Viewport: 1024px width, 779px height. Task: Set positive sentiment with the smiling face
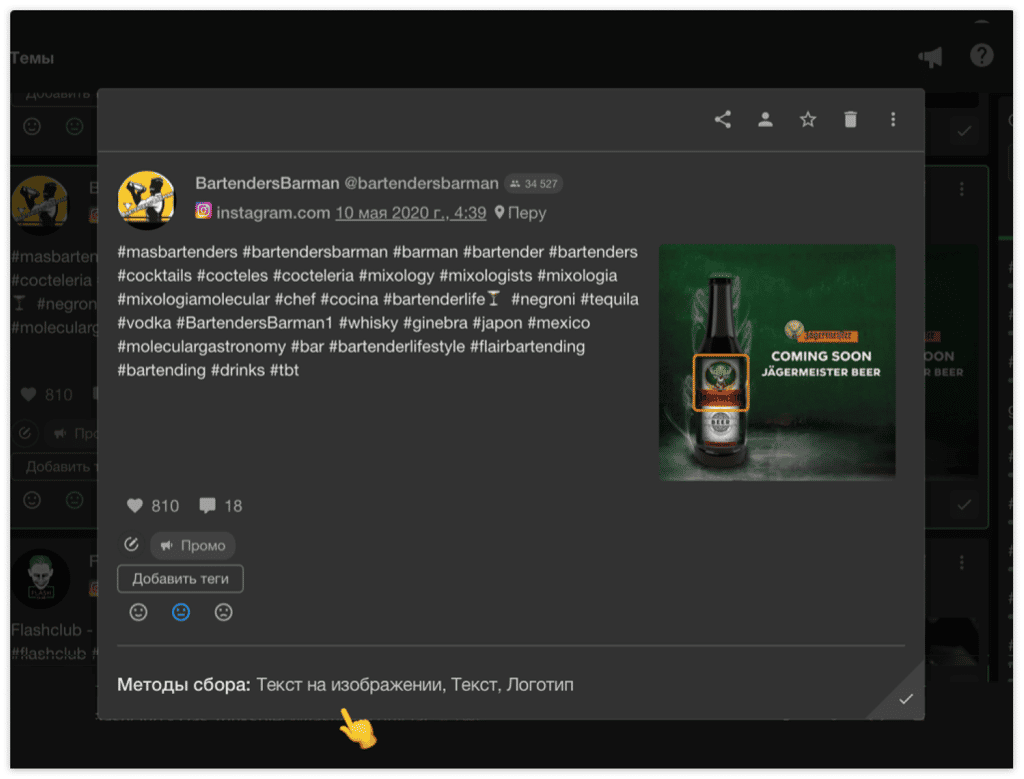(138, 612)
